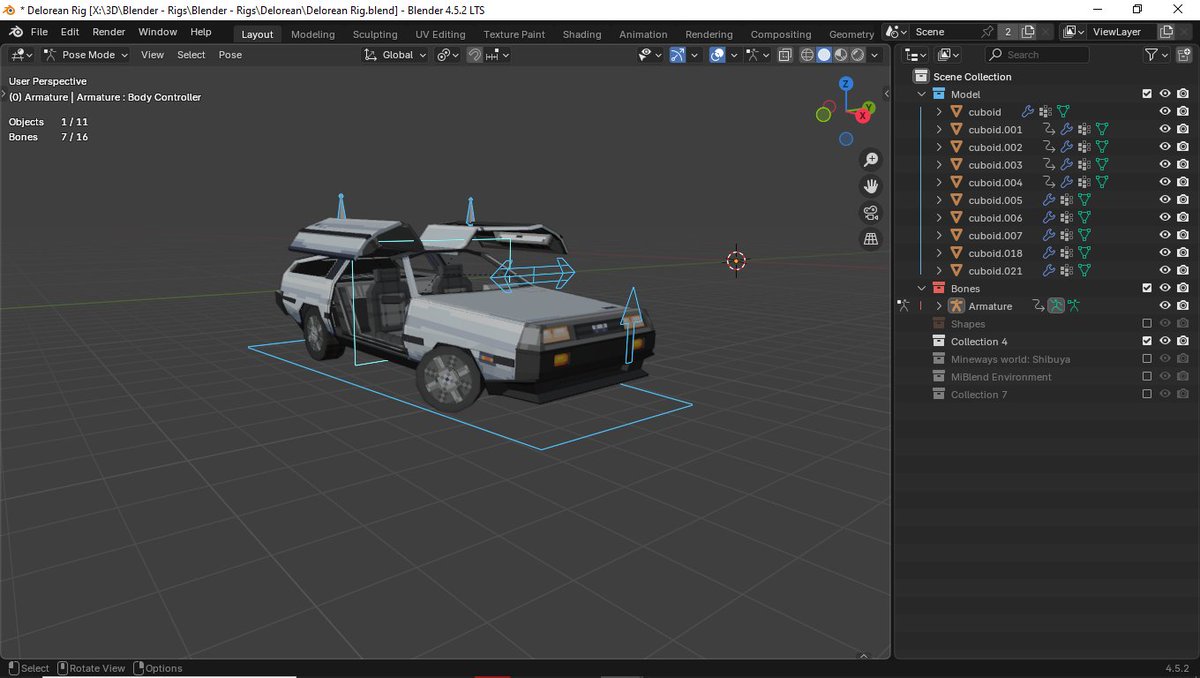Open the Pose menu in viewport header
1200x678 pixels.
pos(230,55)
